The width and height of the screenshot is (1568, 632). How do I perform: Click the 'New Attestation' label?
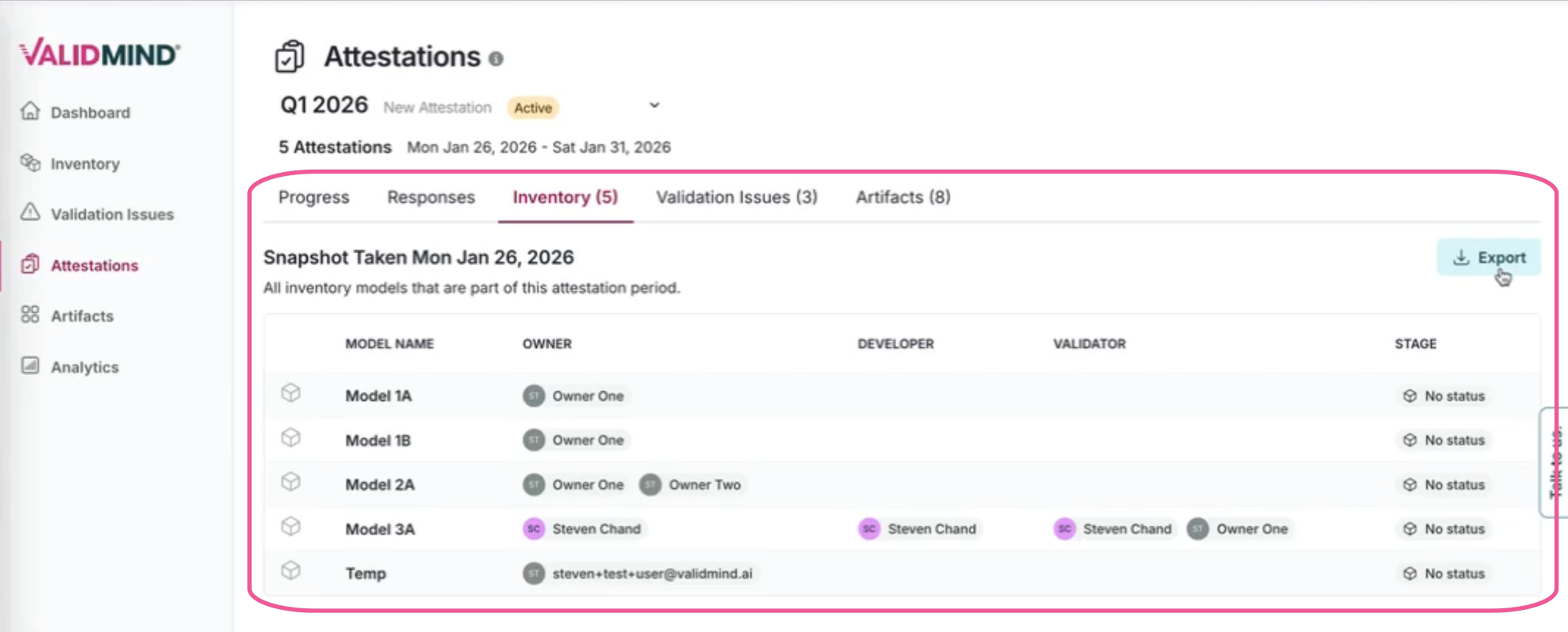point(437,107)
